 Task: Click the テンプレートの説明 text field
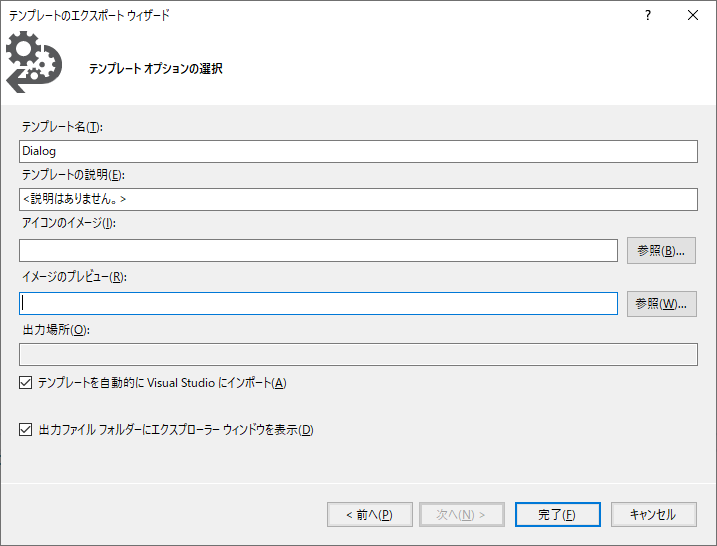coord(358,200)
